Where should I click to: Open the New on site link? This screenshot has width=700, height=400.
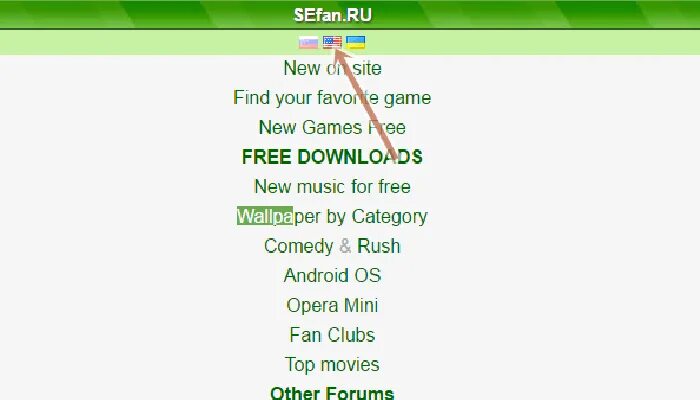pyautogui.click(x=333, y=68)
